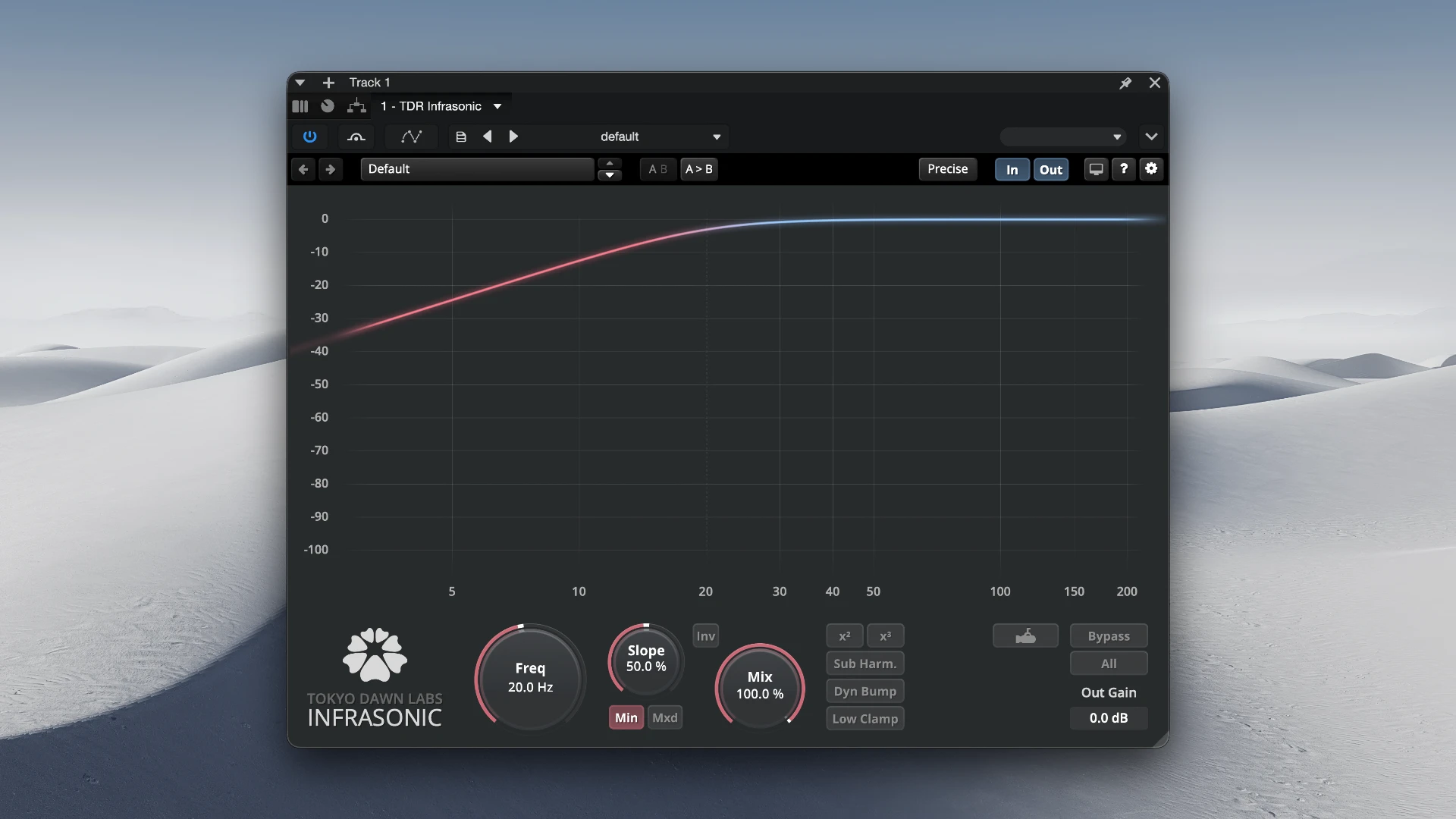This screenshot has height=819, width=1456.
Task: Toggle the A B comparison button
Action: click(x=657, y=169)
